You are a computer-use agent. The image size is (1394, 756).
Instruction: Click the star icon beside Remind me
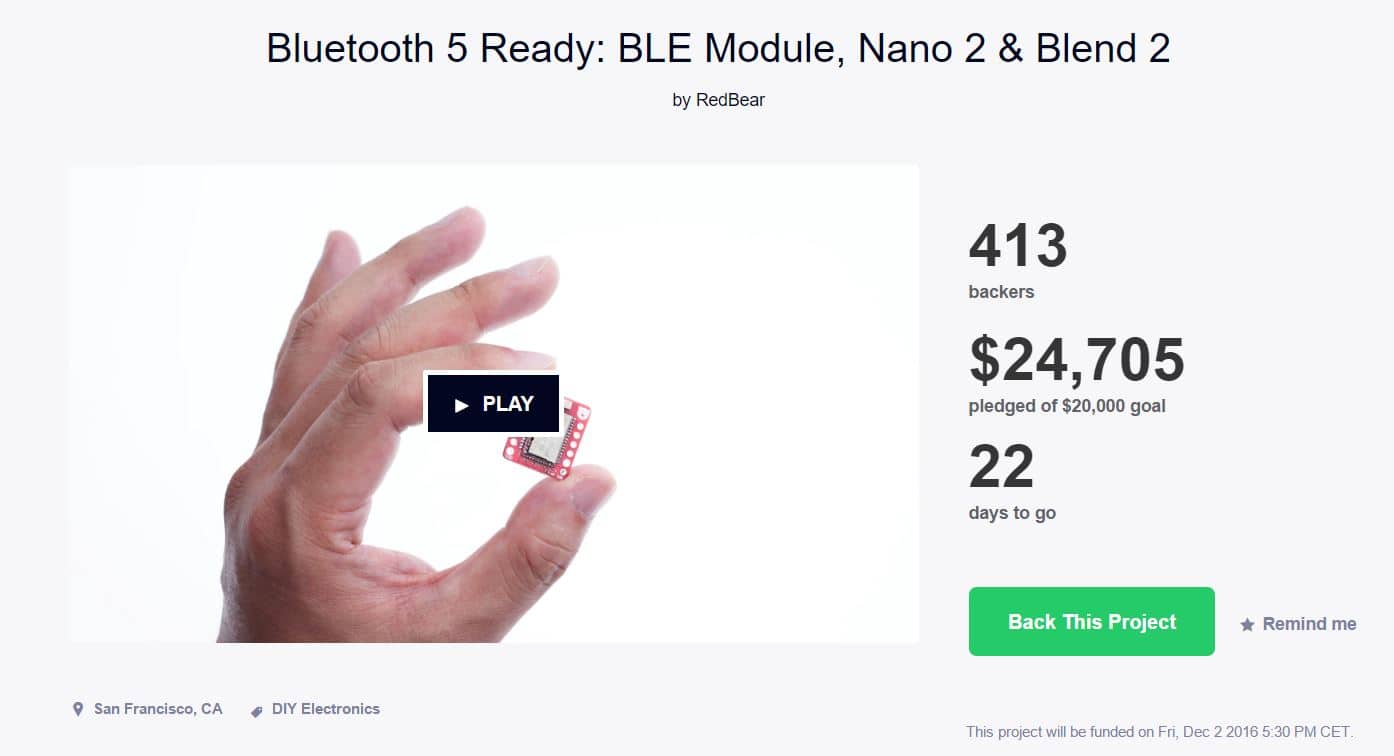[x=1247, y=625]
